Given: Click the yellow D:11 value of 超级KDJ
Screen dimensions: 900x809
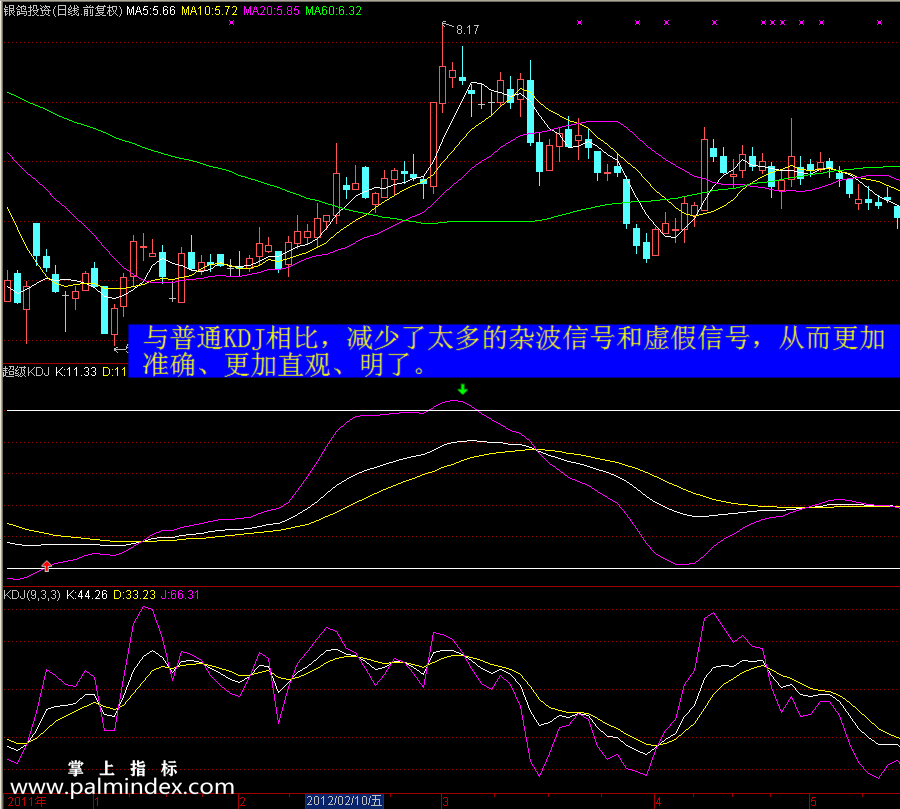Looking at the screenshot, I should pos(114,371).
